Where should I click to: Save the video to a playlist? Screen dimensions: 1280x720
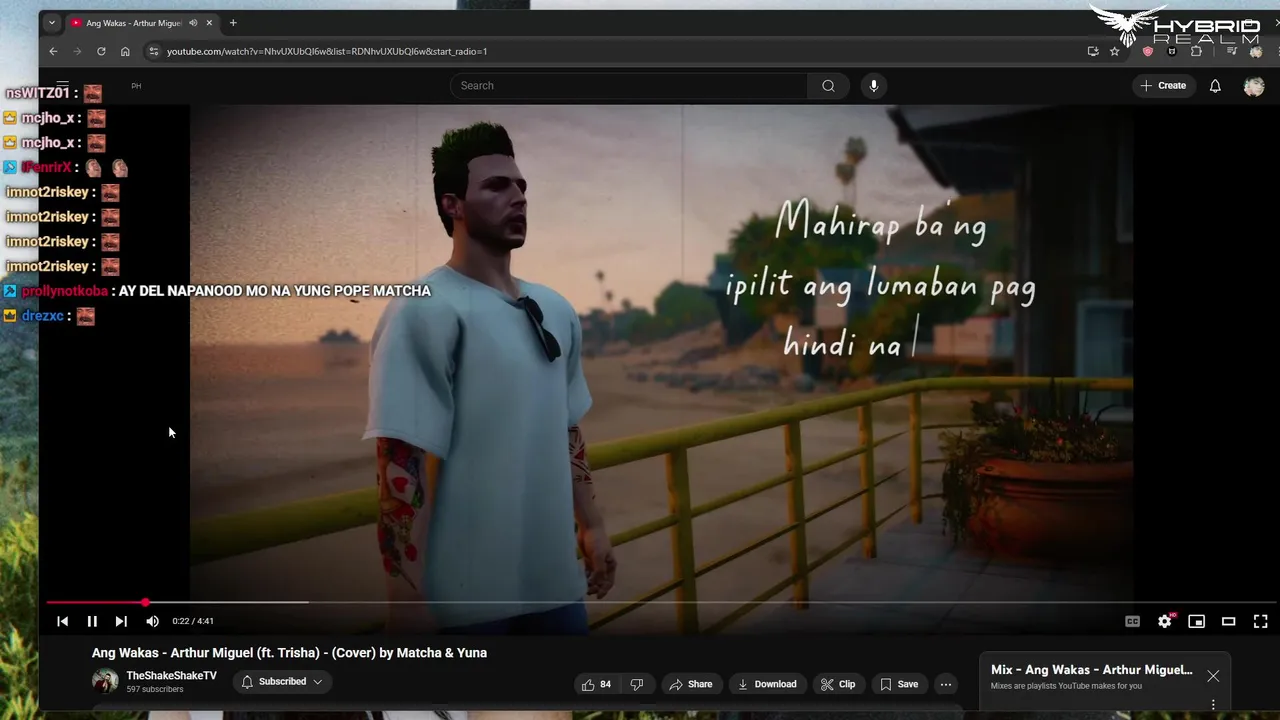click(898, 684)
